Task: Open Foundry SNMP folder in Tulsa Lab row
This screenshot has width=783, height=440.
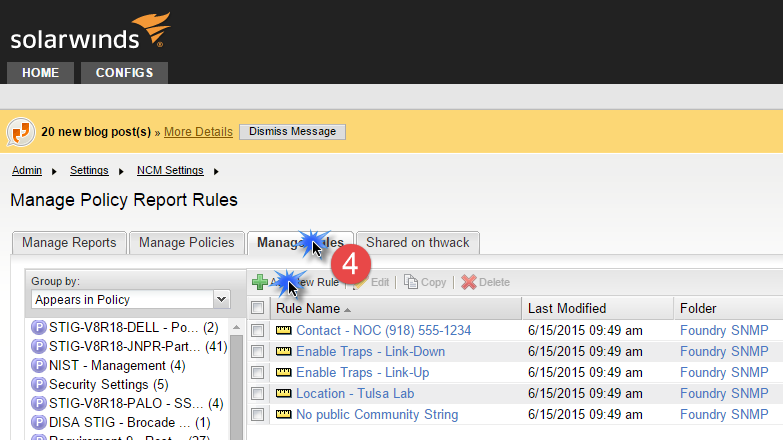Action: coord(724,394)
